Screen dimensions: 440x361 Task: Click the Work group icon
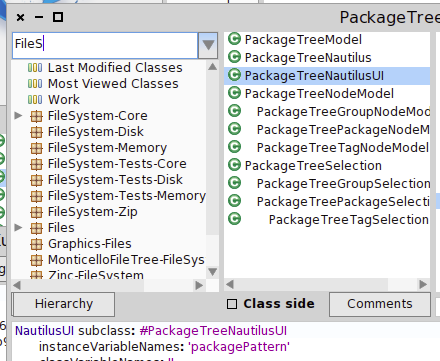click(35, 100)
